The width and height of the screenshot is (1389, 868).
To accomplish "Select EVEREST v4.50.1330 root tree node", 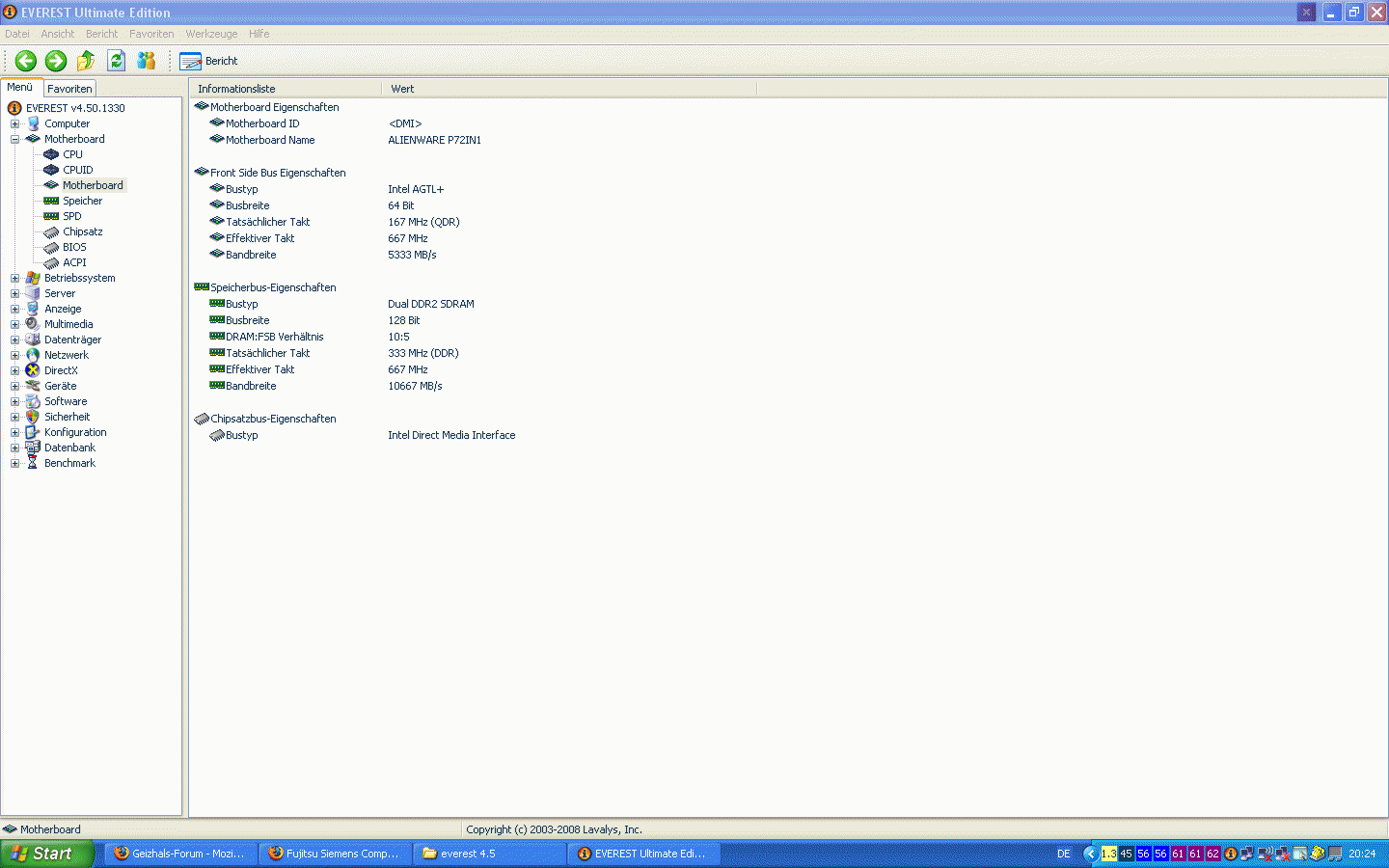I will point(75,108).
